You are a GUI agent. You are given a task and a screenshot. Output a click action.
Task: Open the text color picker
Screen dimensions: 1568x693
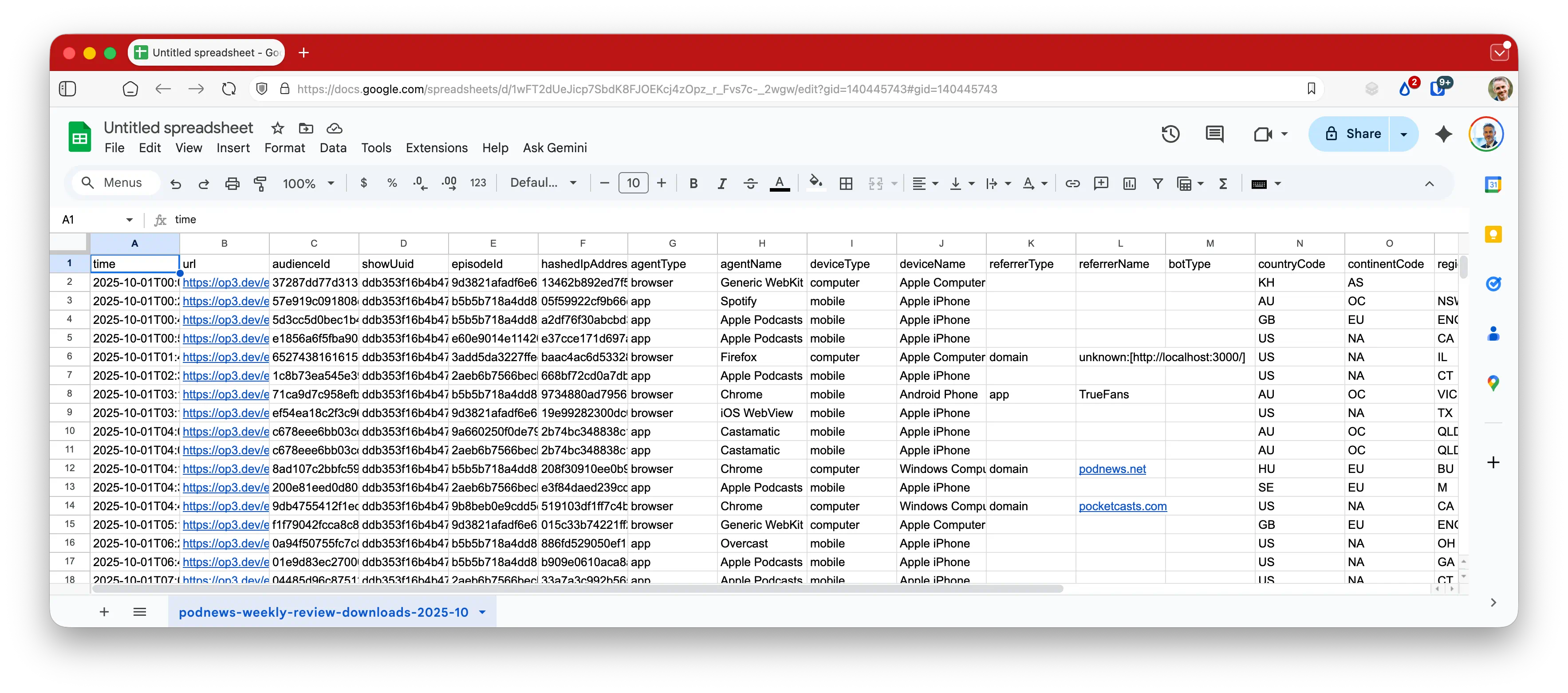click(x=780, y=183)
